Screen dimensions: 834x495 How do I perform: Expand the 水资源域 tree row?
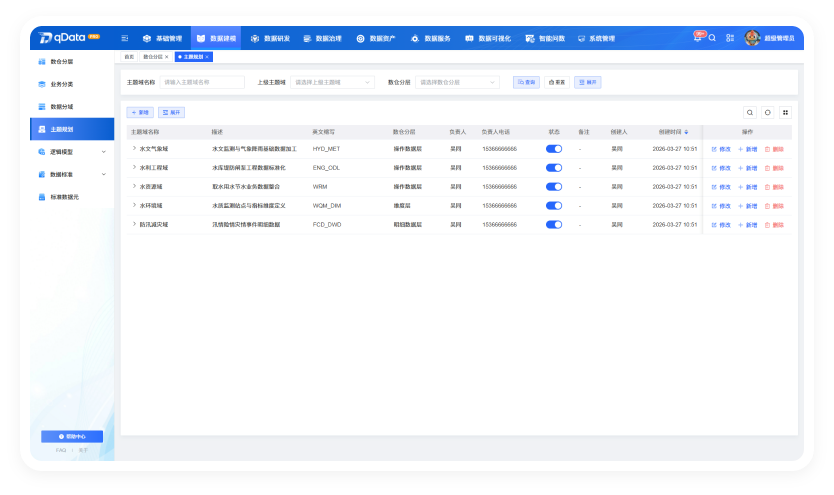tap(134, 186)
